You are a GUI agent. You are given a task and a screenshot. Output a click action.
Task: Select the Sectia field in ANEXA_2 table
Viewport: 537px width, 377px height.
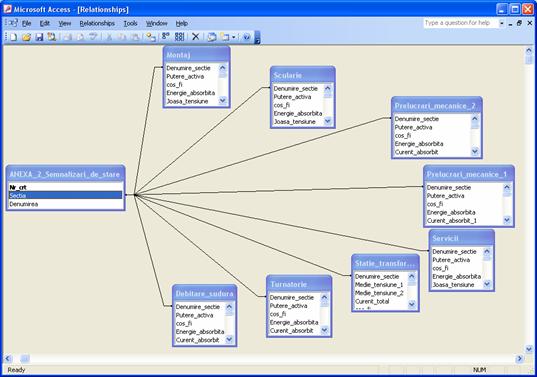pyautogui.click(x=65, y=195)
